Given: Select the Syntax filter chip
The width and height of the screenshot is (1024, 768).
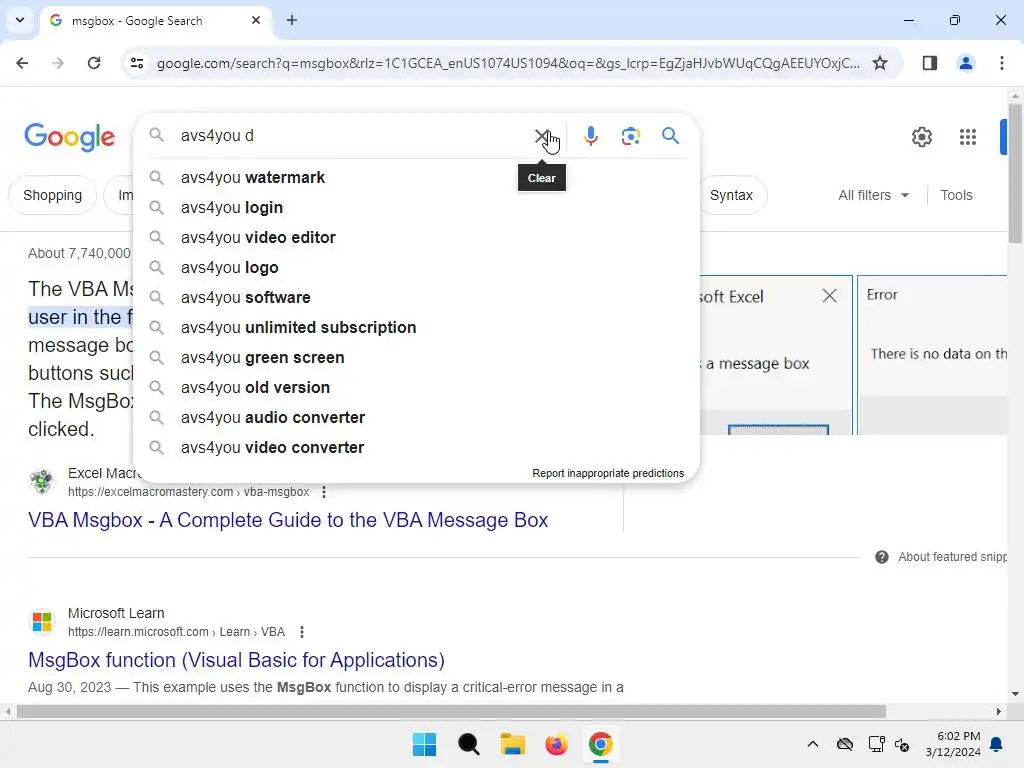Looking at the screenshot, I should point(731,195).
